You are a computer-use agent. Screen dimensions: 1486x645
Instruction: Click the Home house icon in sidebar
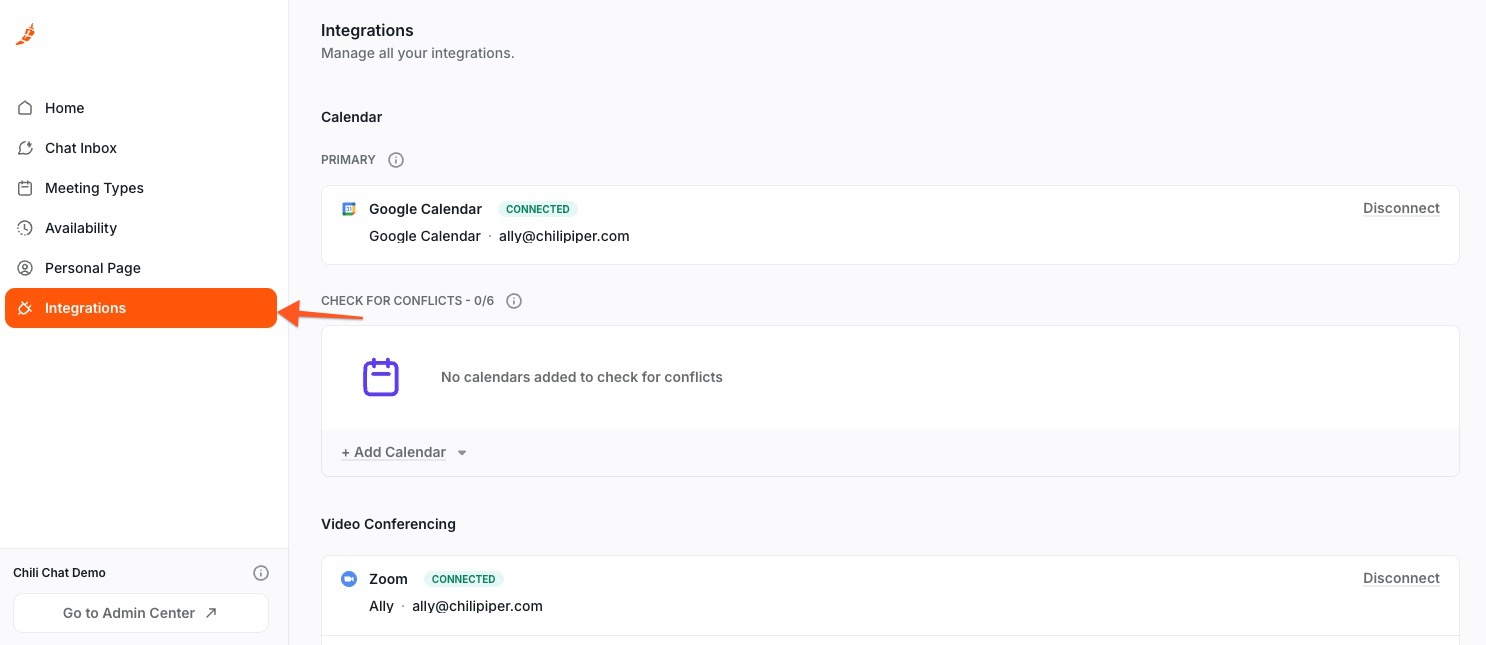(25, 108)
